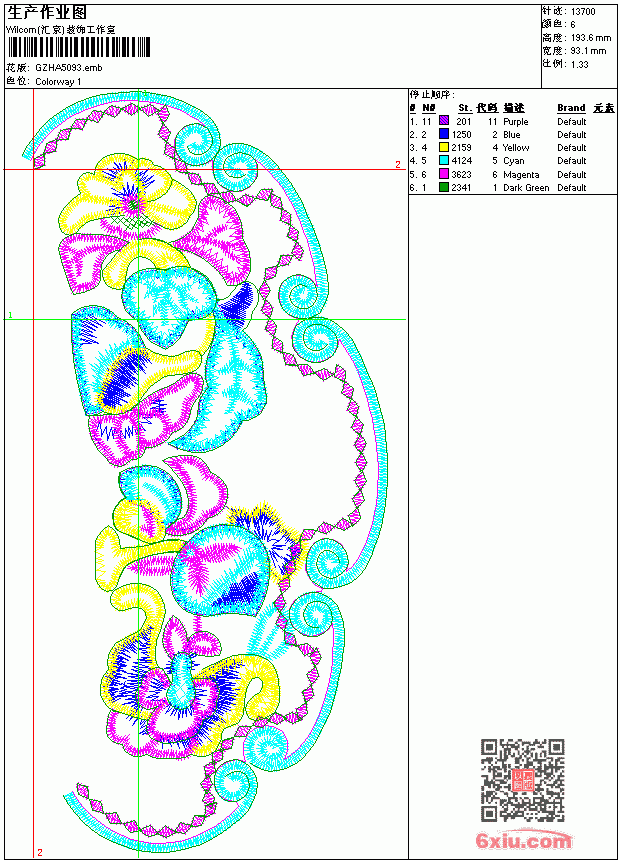Select the Magenta thread color swatch
This screenshot has height=860, width=620.
(x=444, y=174)
